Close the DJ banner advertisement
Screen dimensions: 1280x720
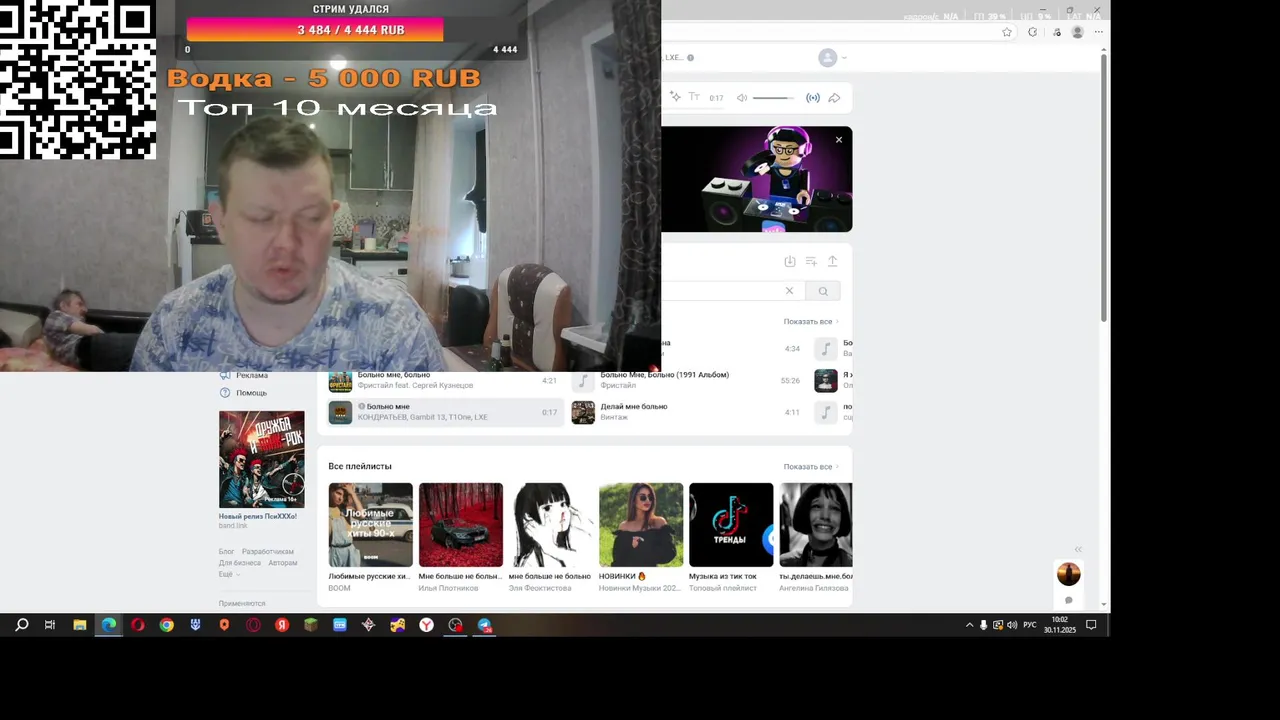[x=839, y=140]
